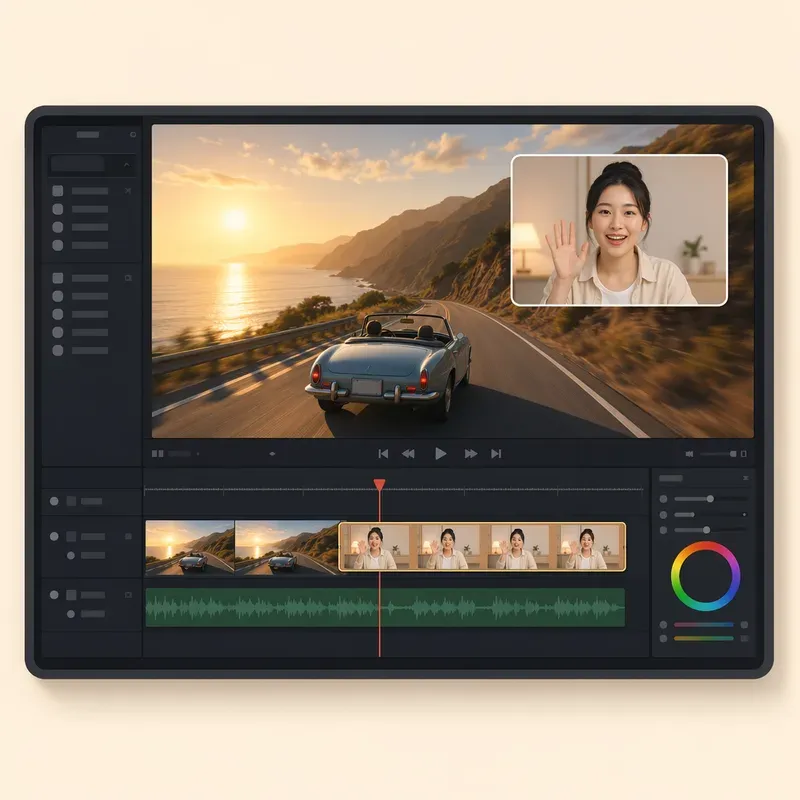The height and width of the screenshot is (800, 800).
Task: Toggle the audio track's main visibility dot
Action: point(54,595)
